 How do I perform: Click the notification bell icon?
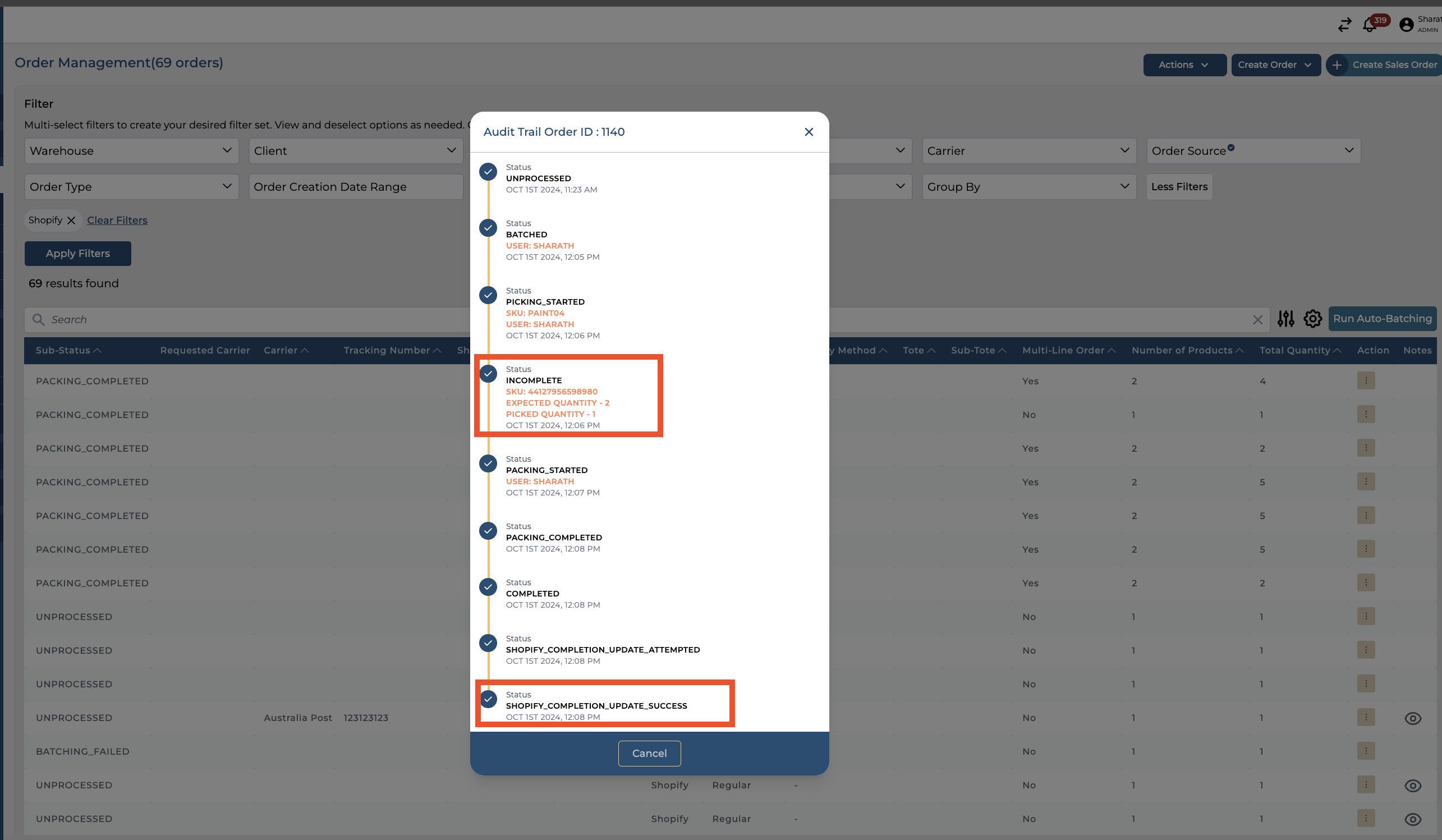[1369, 25]
